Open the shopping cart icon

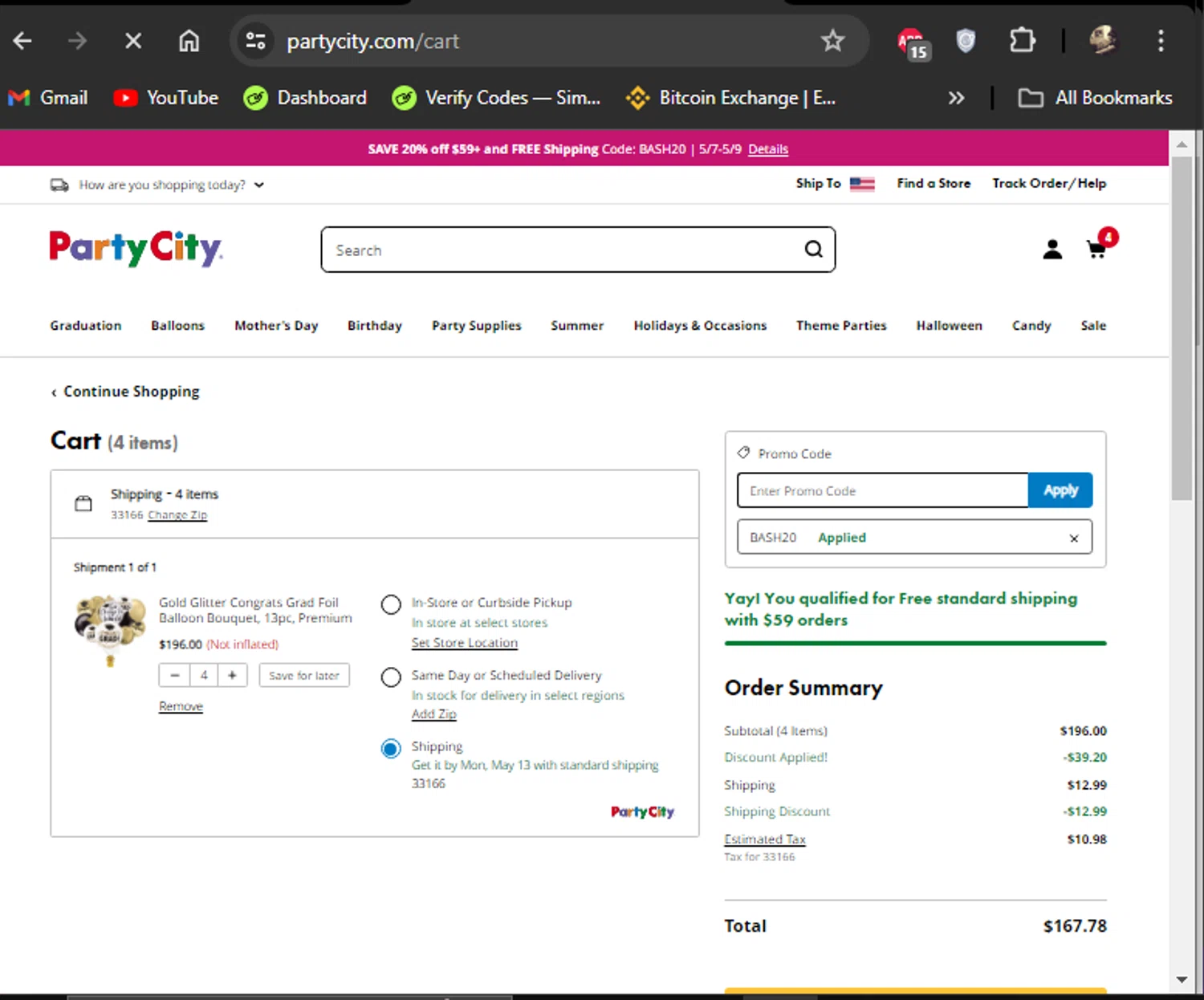(x=1100, y=245)
